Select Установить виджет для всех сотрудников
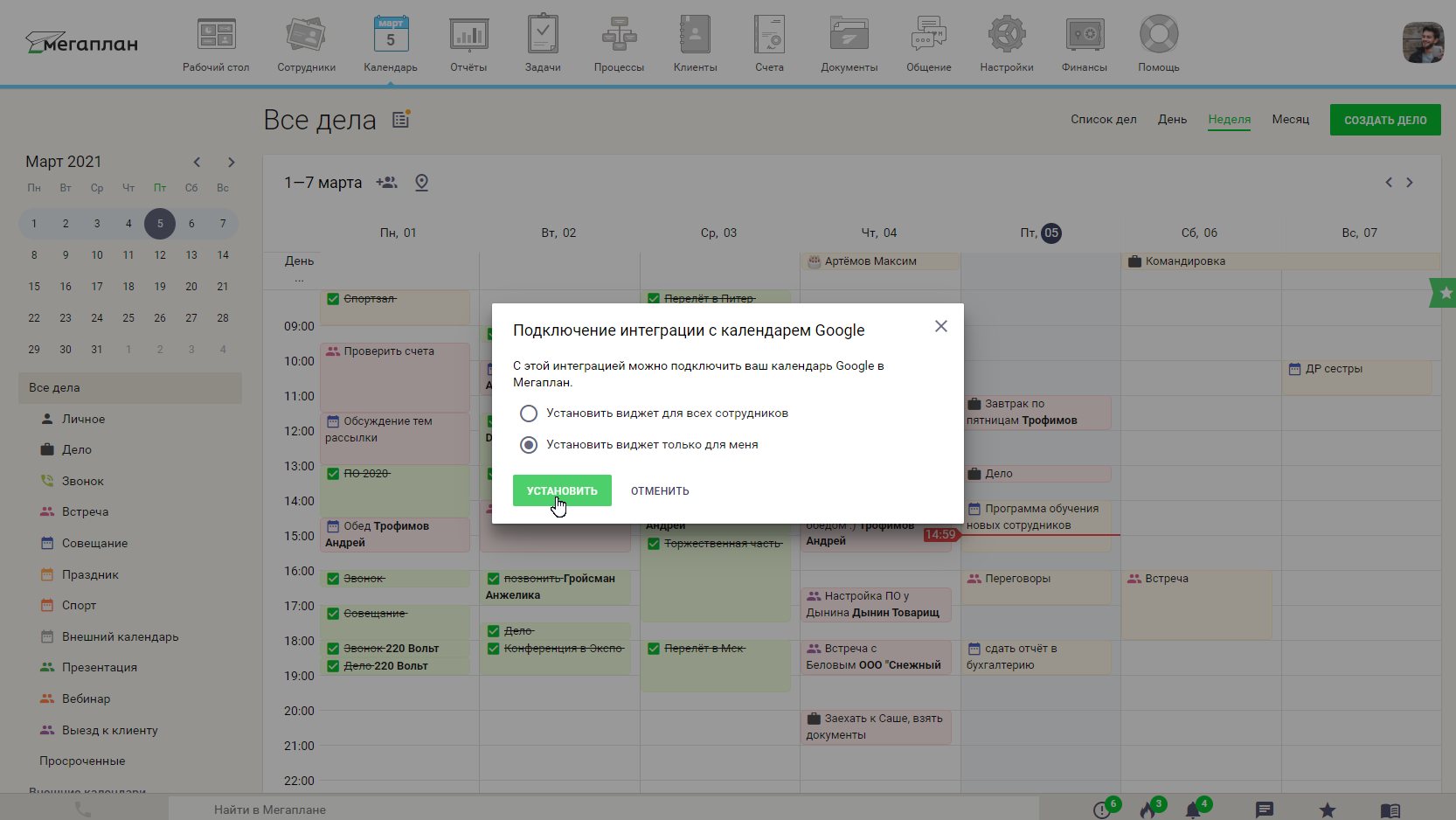Viewport: 1456px width, 820px height. point(529,413)
